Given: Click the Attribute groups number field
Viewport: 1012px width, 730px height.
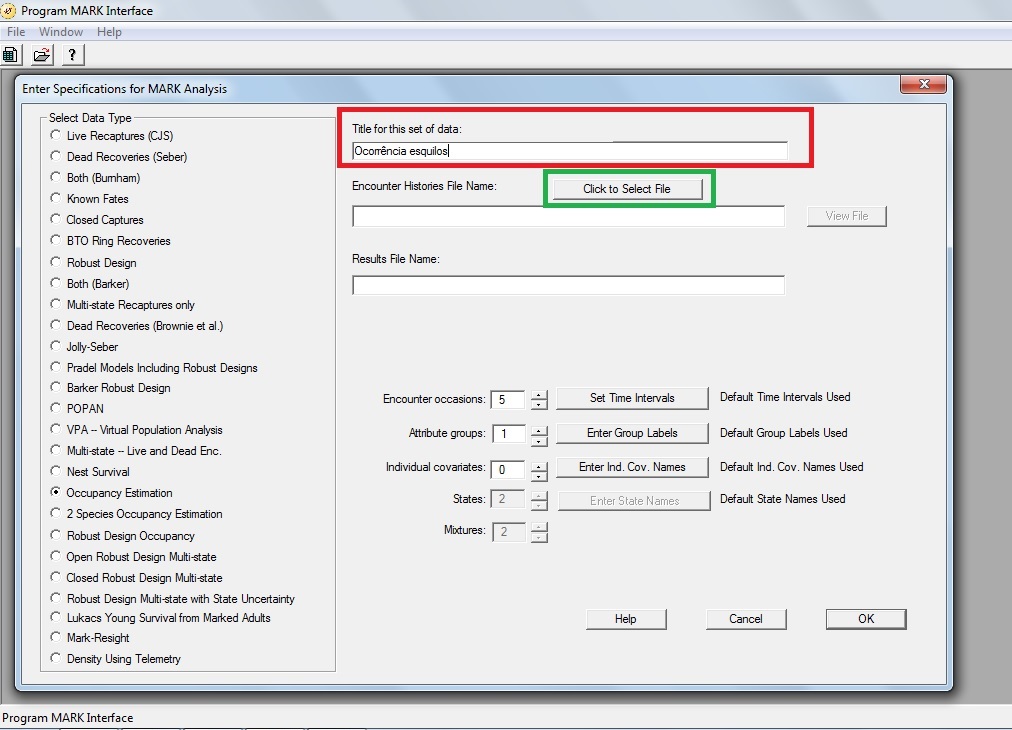Looking at the screenshot, I should point(508,433).
